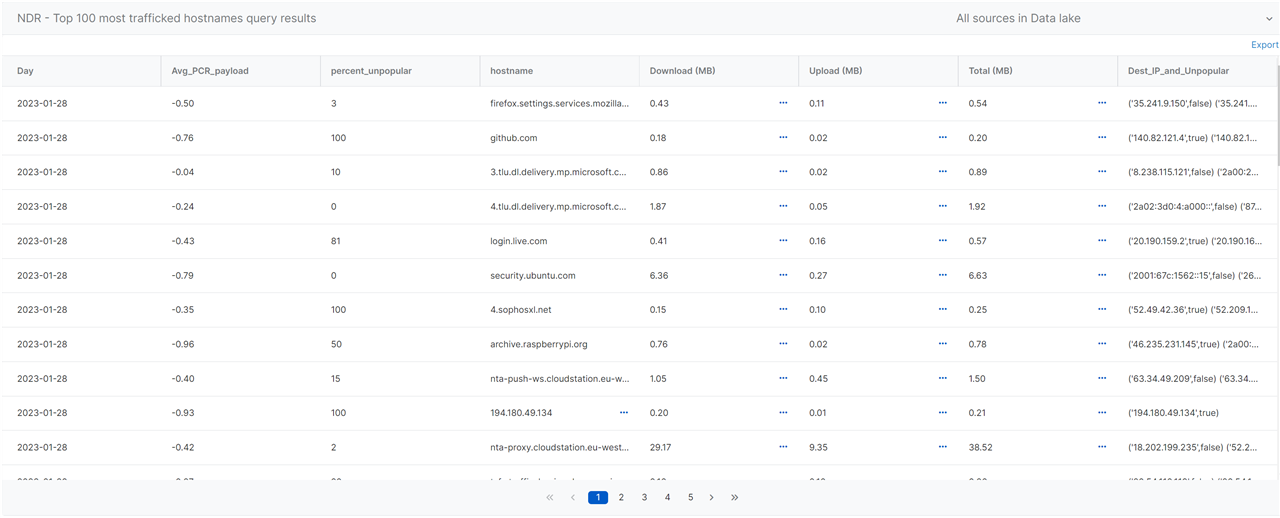Select Avg_PCR_payload value -0.04
The height and width of the screenshot is (518, 1280).
click(182, 172)
